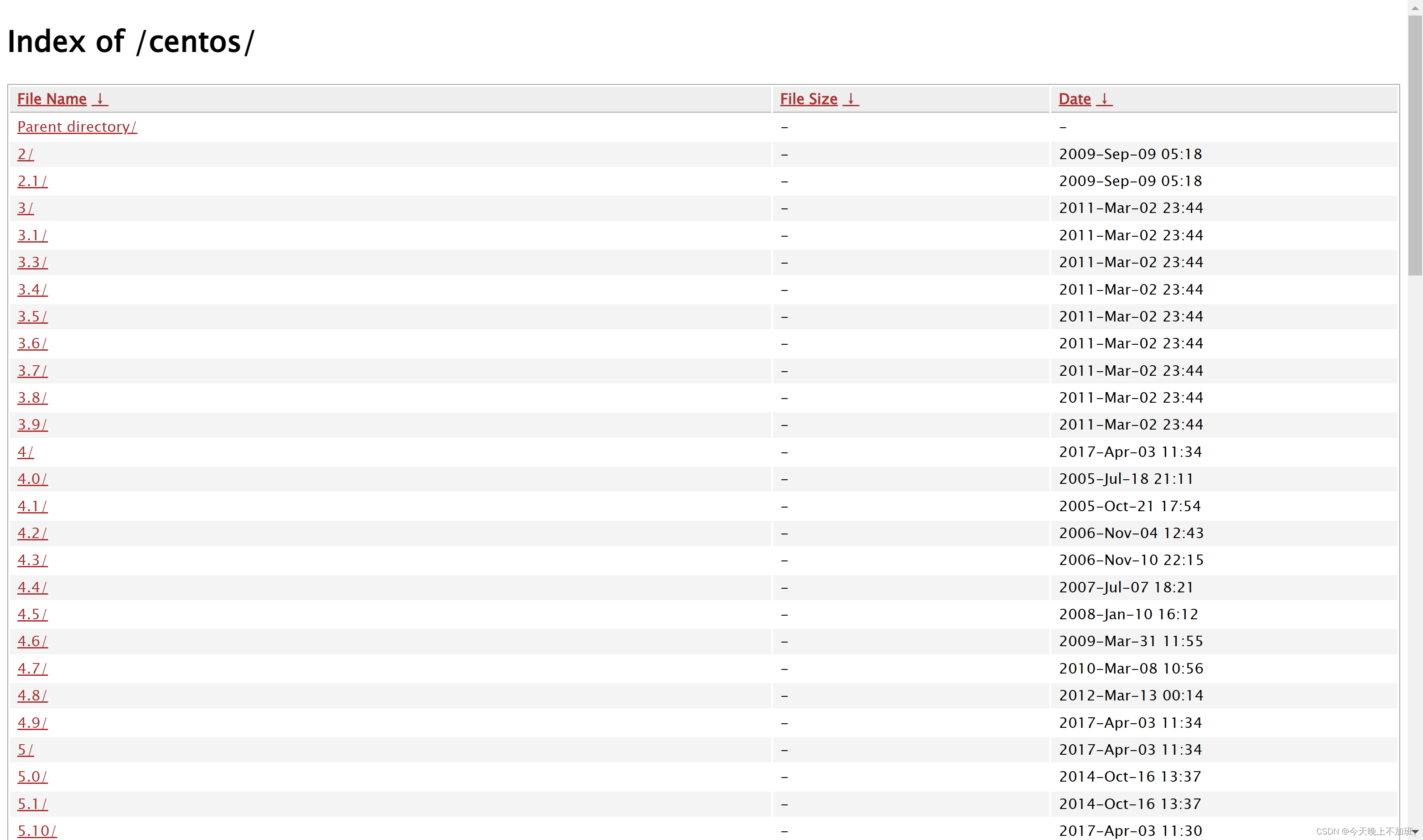Sort listing by File Size header
This screenshot has height=840, width=1423.
click(x=808, y=99)
